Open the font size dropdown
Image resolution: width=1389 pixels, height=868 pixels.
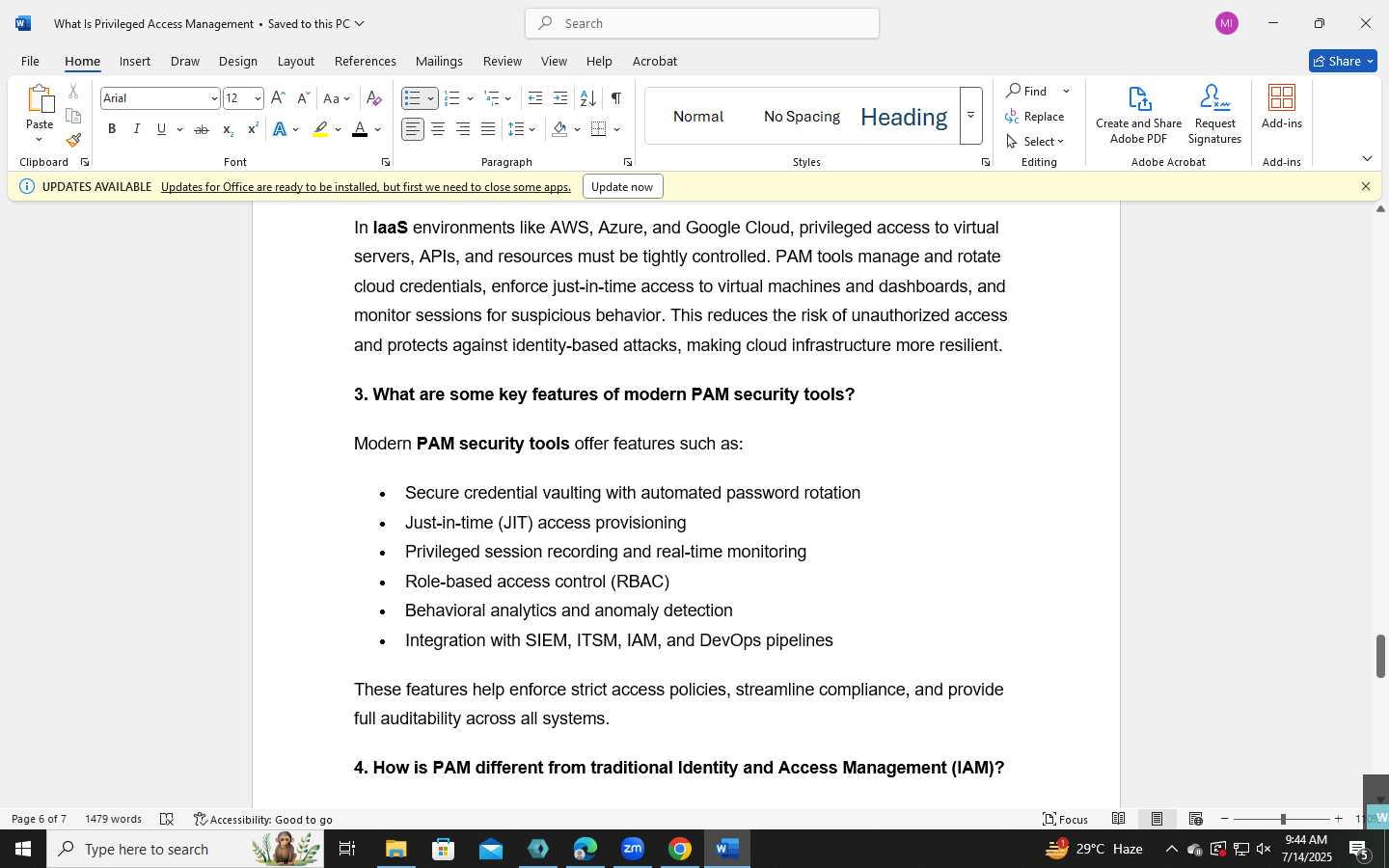click(257, 98)
